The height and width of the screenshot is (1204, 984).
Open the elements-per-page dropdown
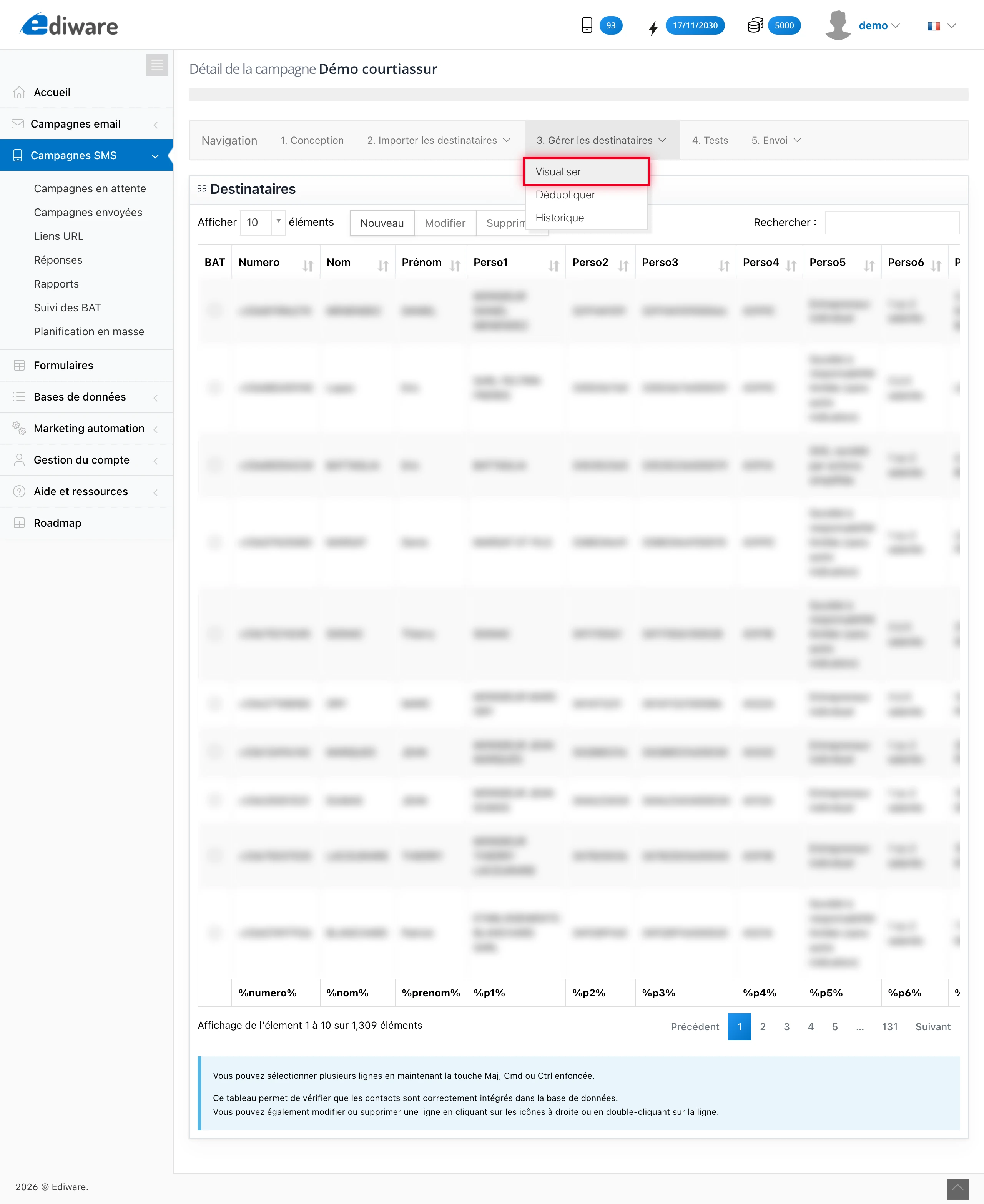[263, 222]
